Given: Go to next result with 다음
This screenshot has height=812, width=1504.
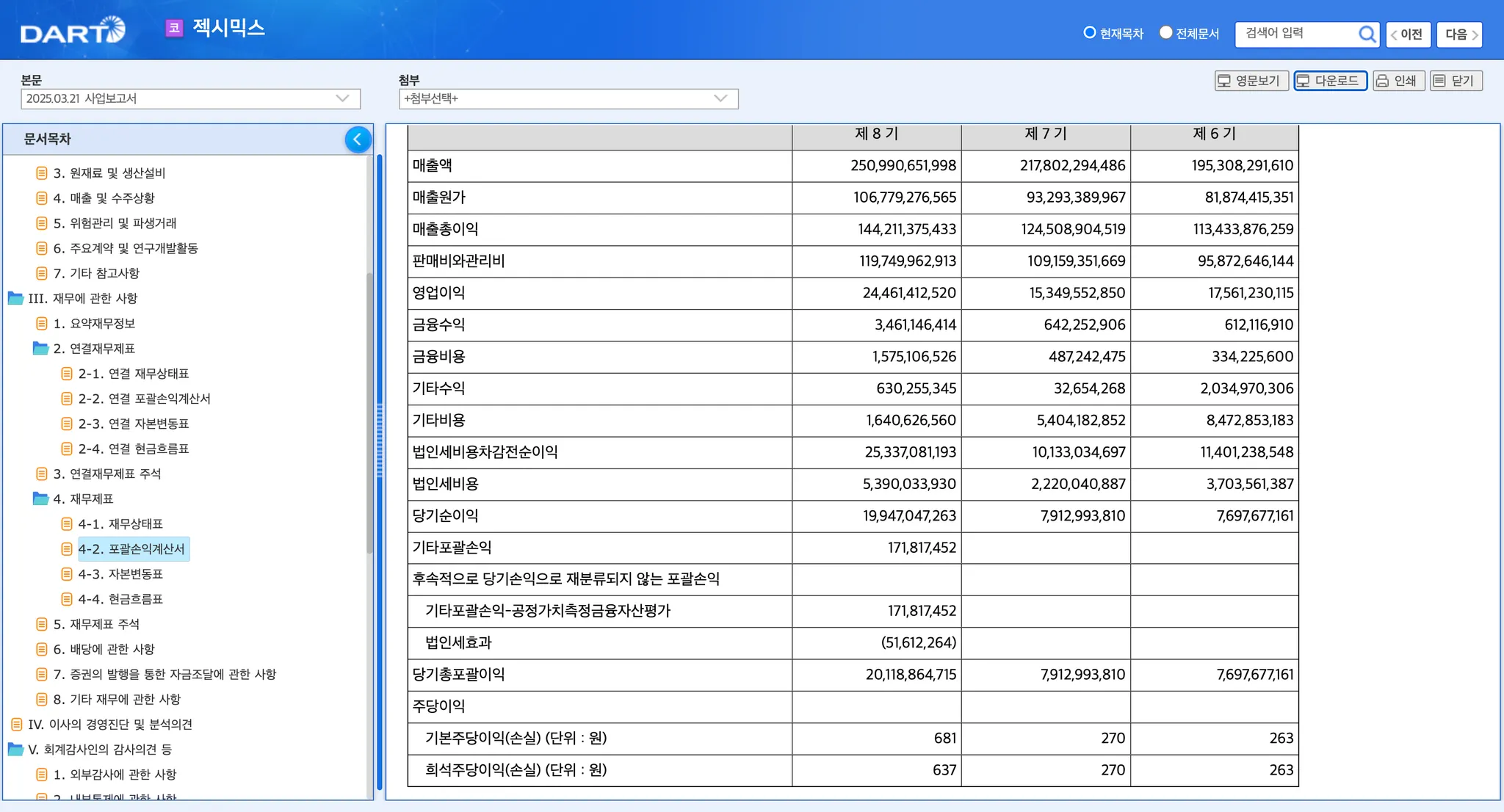Looking at the screenshot, I should [1459, 35].
